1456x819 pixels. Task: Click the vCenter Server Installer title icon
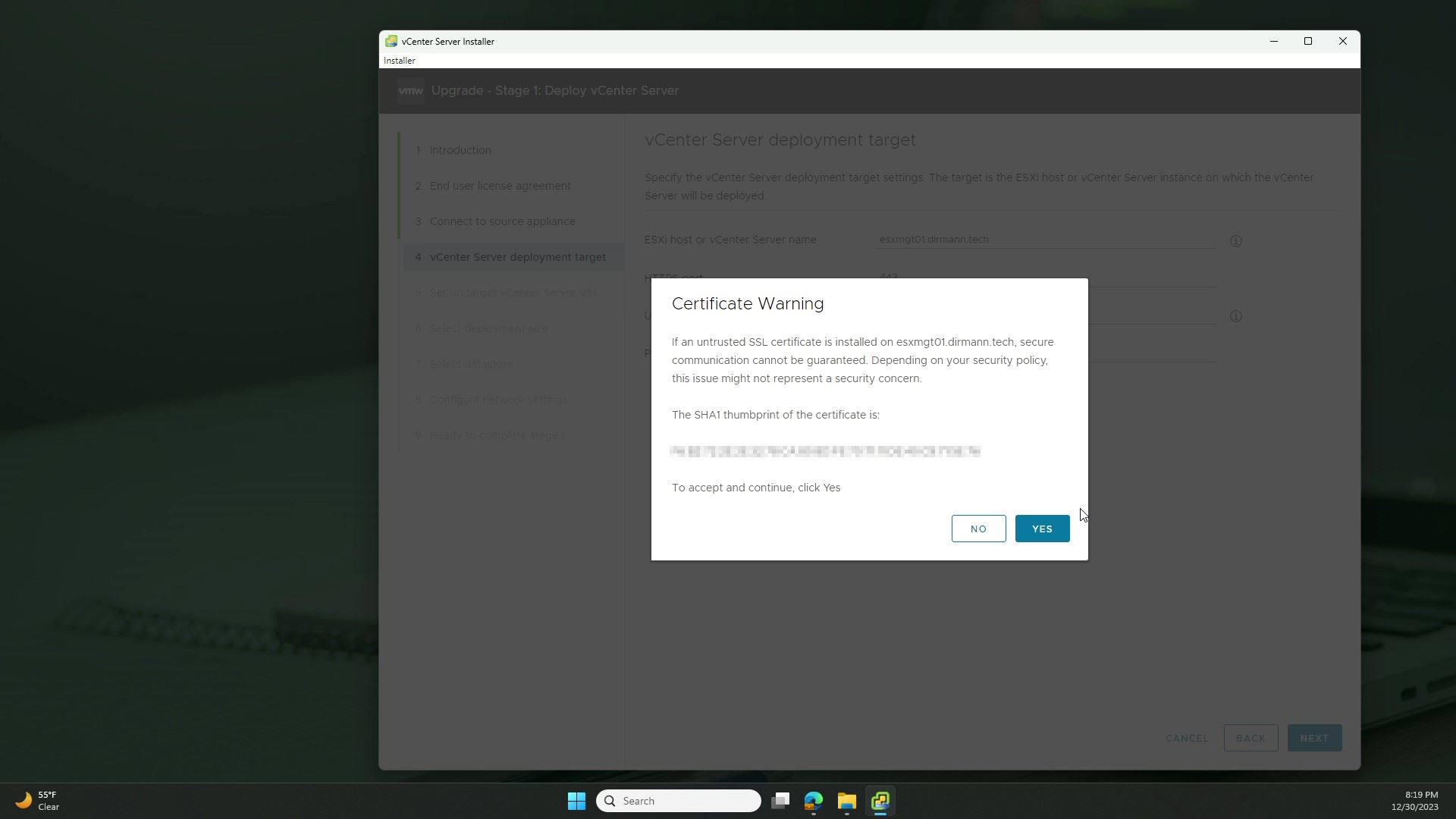[391, 42]
